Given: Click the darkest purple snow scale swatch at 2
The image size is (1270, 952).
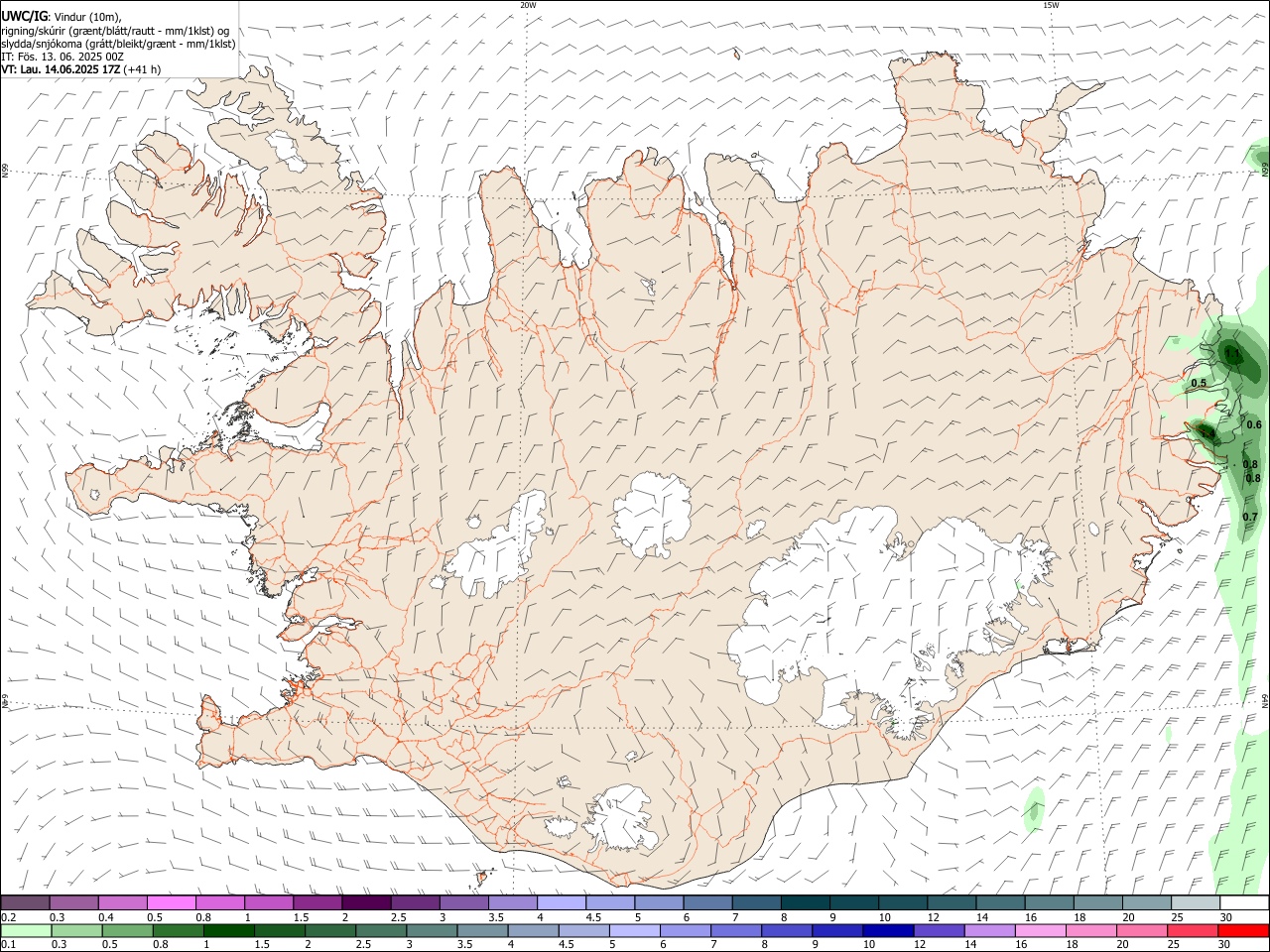Looking at the screenshot, I should [x=366, y=902].
